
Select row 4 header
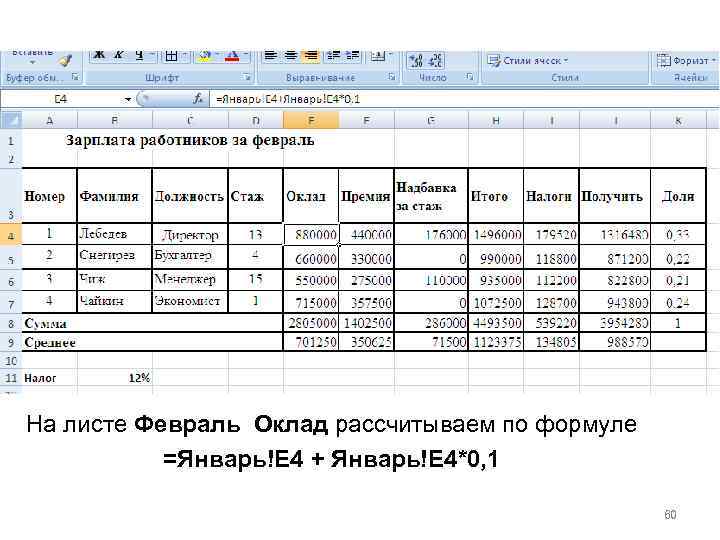tap(11, 235)
